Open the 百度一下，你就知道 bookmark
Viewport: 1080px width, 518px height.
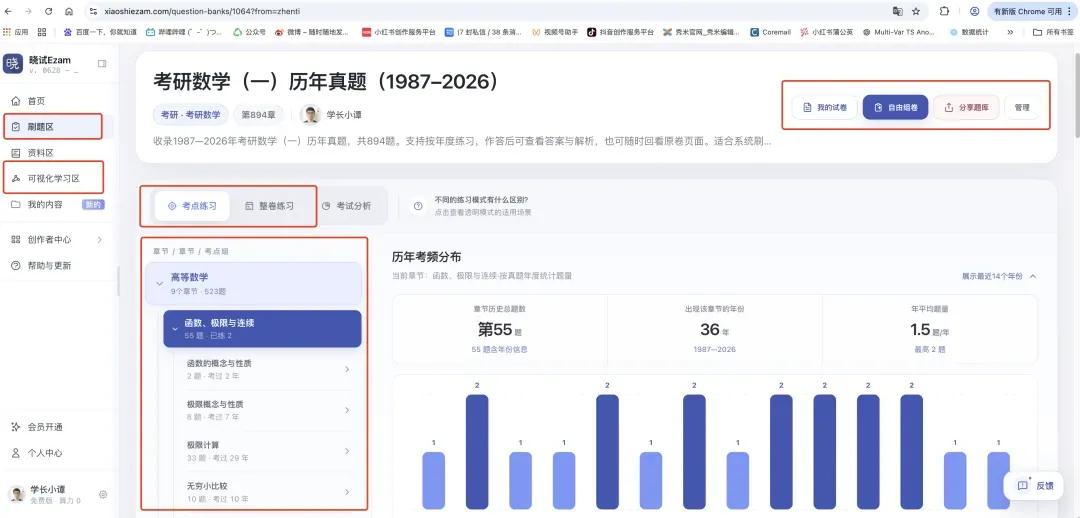click(100, 32)
